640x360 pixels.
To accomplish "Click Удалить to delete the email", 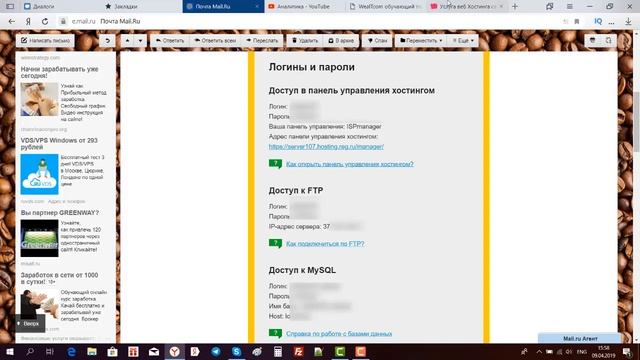I will (x=305, y=40).
